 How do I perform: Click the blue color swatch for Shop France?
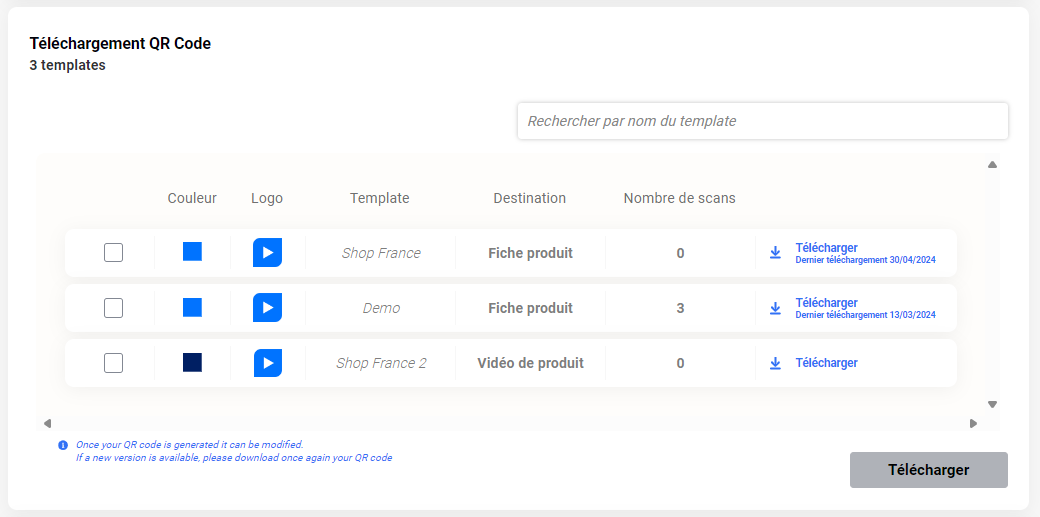pos(193,252)
